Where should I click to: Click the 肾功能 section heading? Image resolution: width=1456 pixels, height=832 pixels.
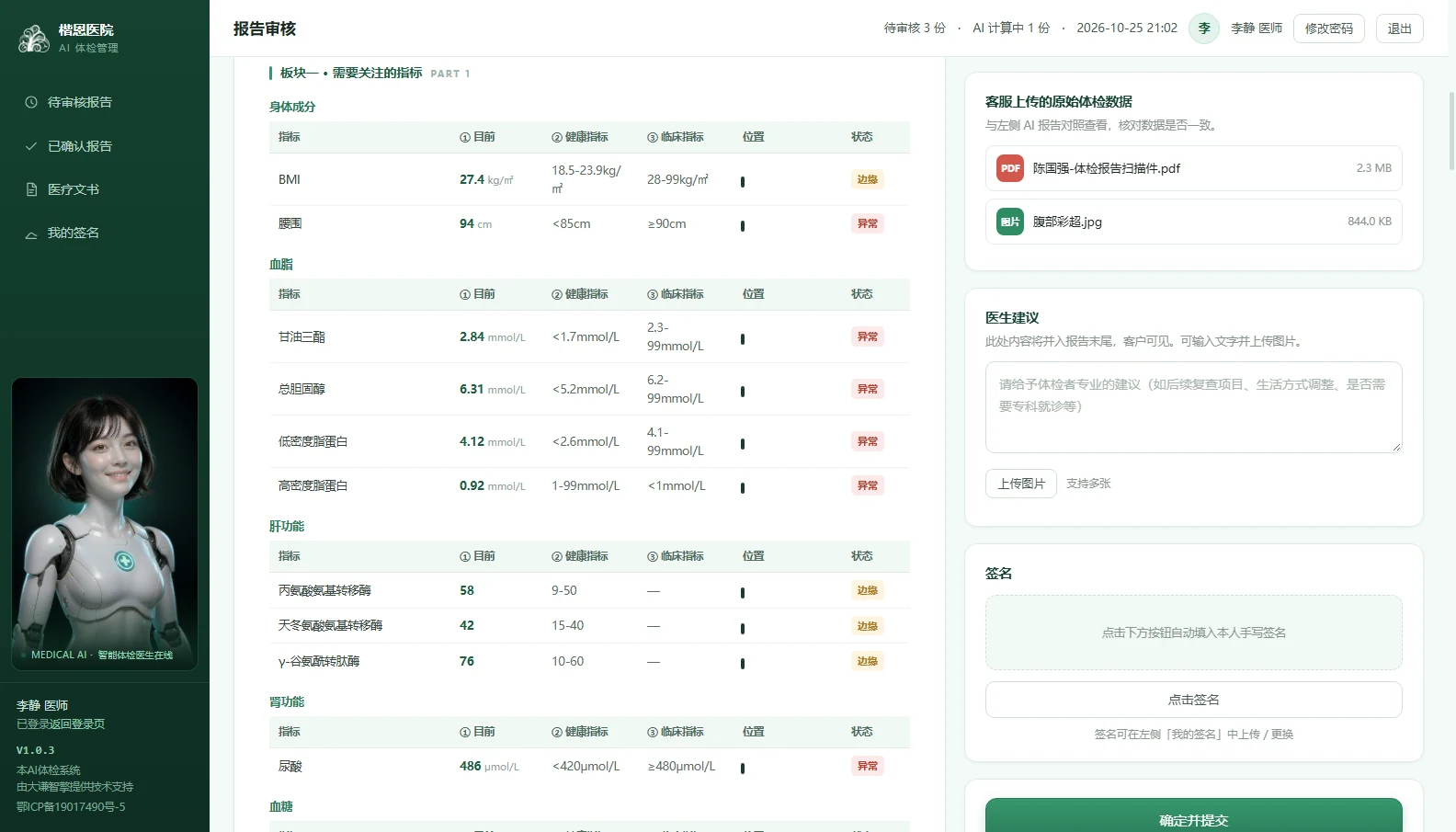tap(287, 701)
